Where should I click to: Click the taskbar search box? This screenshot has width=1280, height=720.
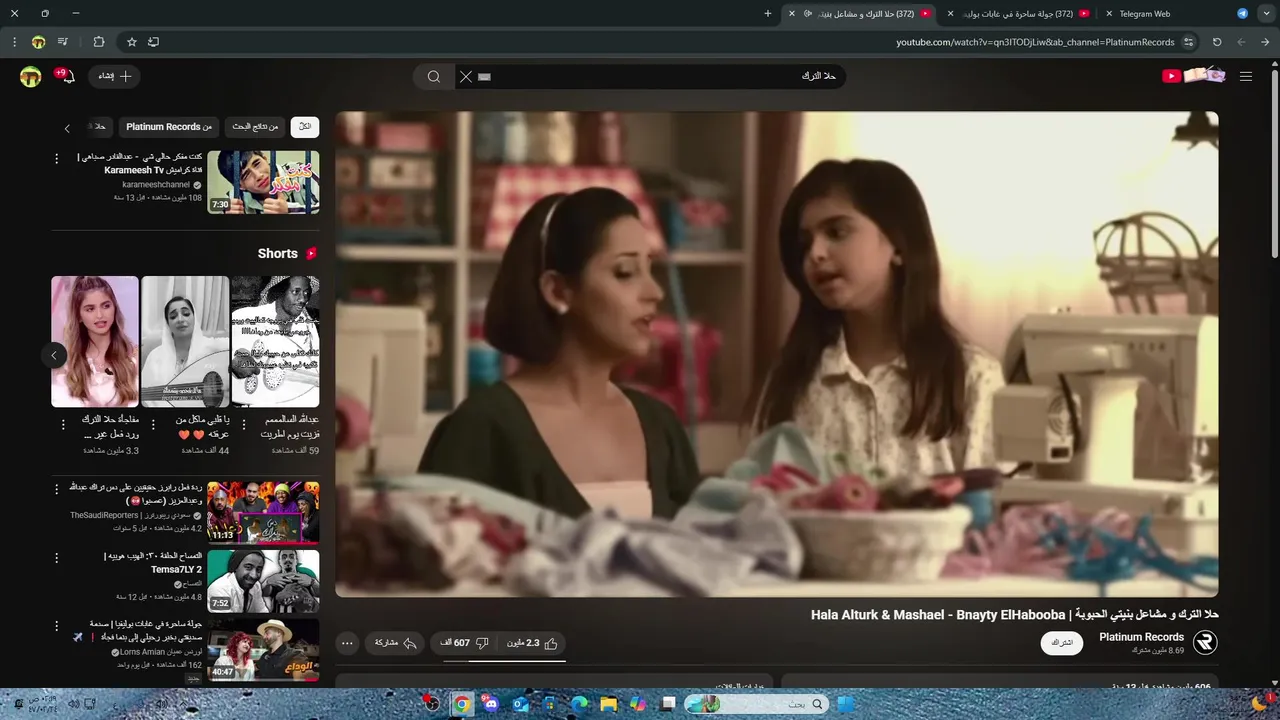point(755,704)
